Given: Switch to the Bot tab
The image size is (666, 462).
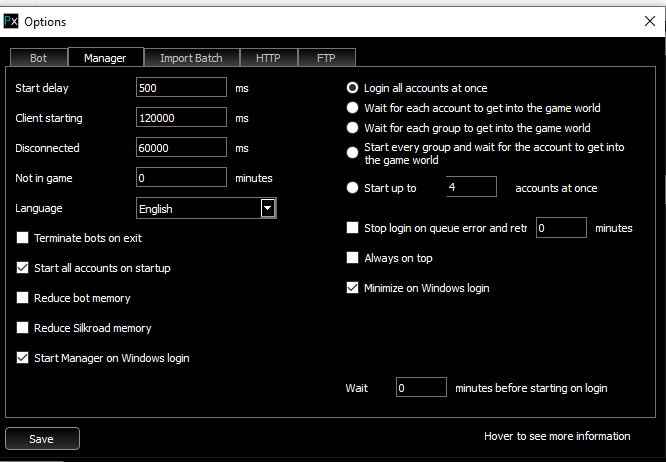Looking at the screenshot, I should pyautogui.click(x=38, y=58).
